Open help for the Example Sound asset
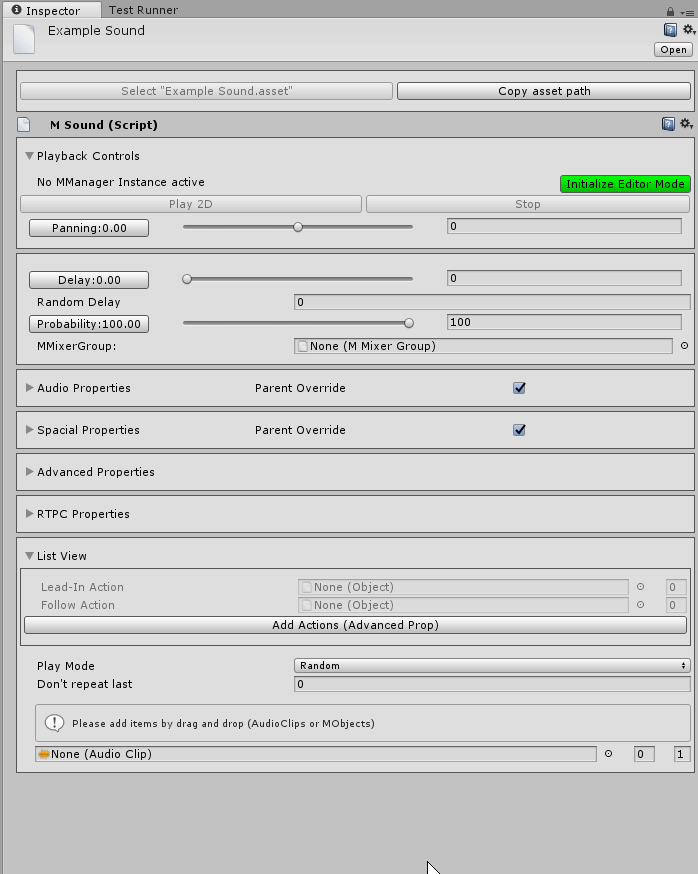The height and width of the screenshot is (874, 698). pos(670,30)
